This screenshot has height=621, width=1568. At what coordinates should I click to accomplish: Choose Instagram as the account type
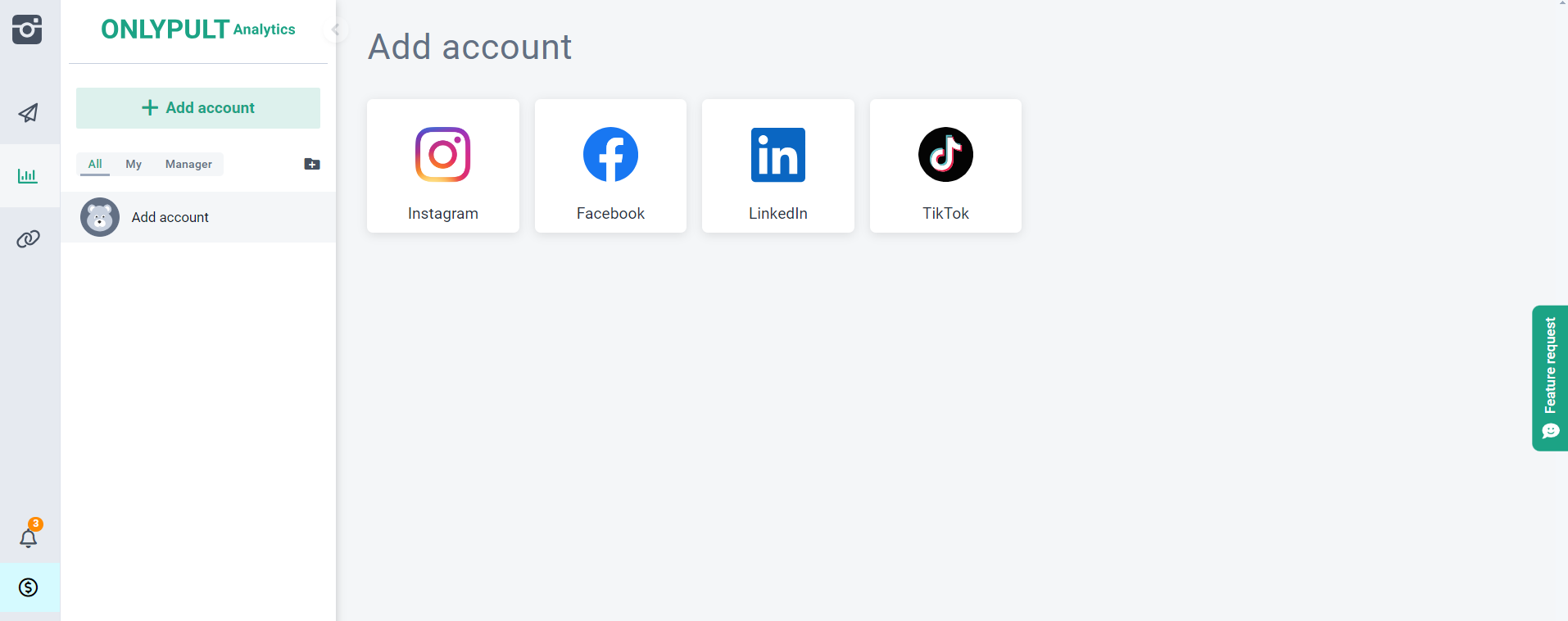(x=443, y=166)
